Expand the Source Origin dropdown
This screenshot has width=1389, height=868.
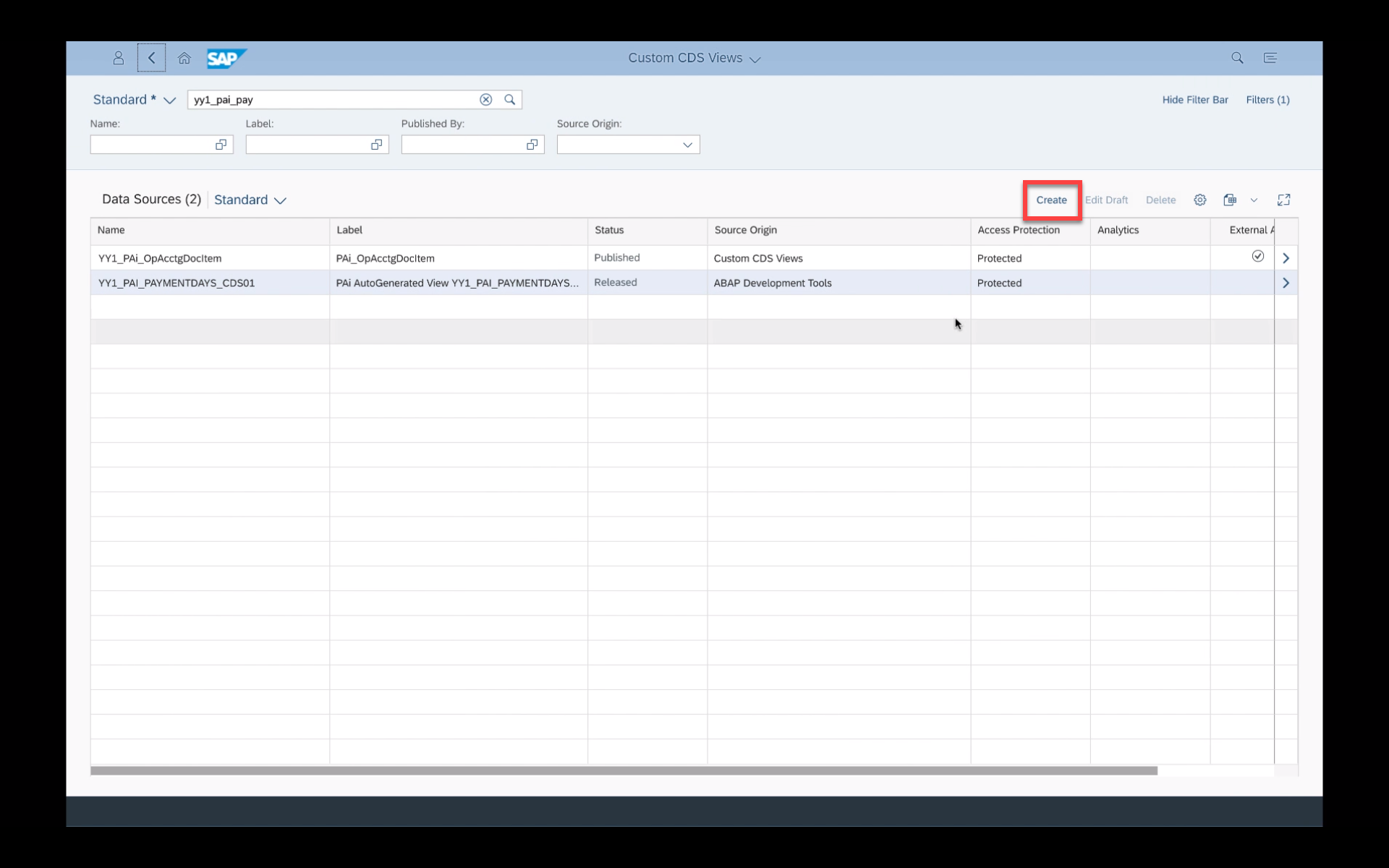pos(687,145)
